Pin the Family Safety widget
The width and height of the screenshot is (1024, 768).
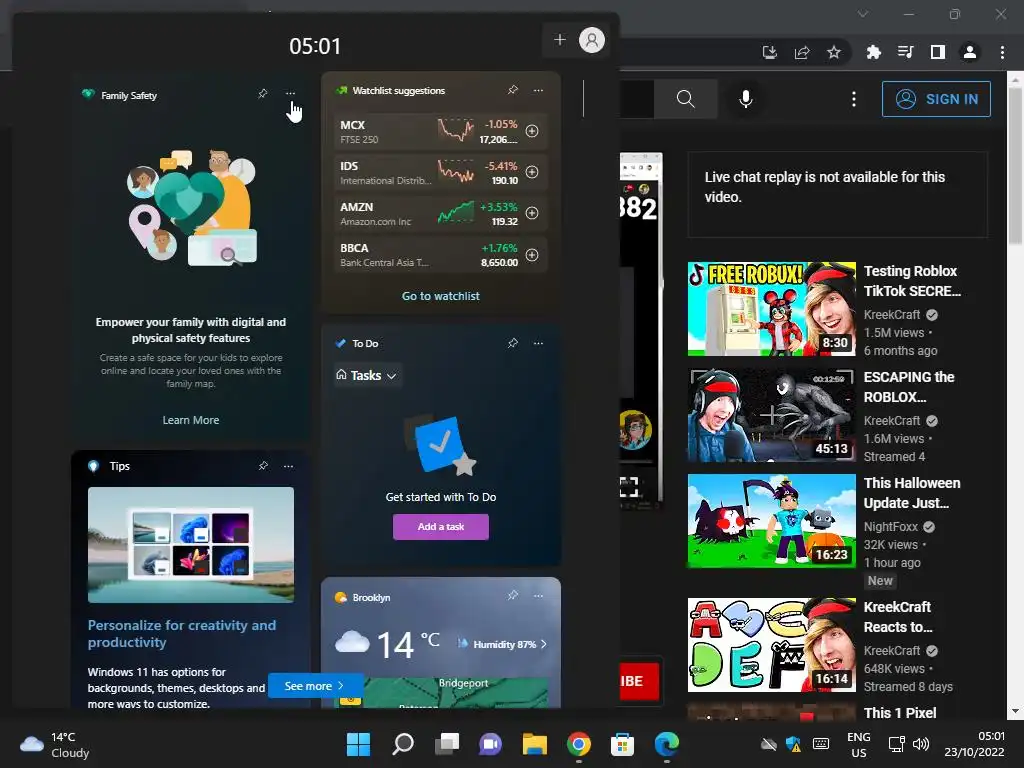pyautogui.click(x=263, y=94)
